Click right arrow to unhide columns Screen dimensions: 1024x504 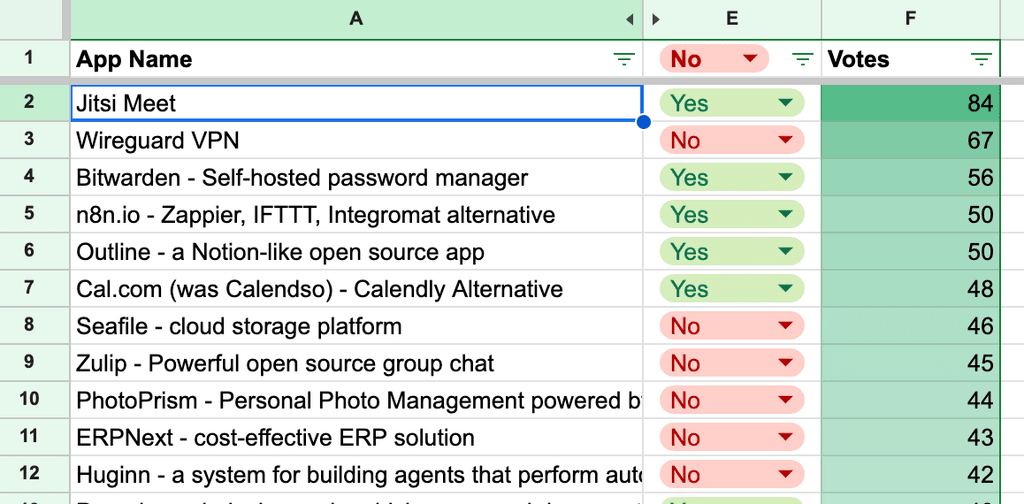656,19
